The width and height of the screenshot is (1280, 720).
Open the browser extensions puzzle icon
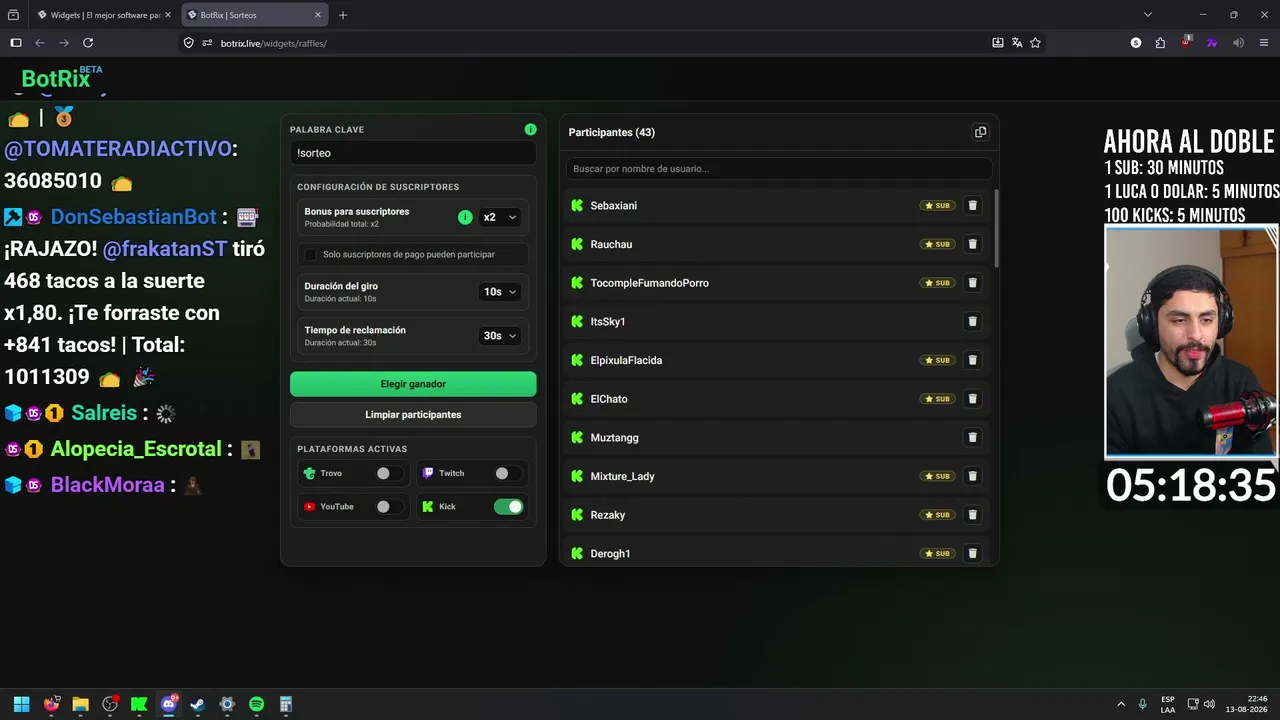click(x=1160, y=43)
